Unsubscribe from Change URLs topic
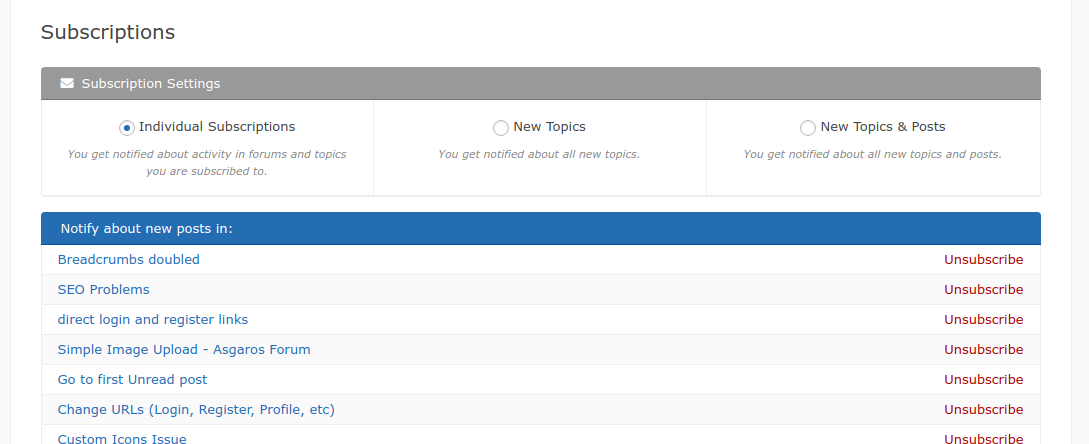This screenshot has width=1089, height=444. coord(983,410)
